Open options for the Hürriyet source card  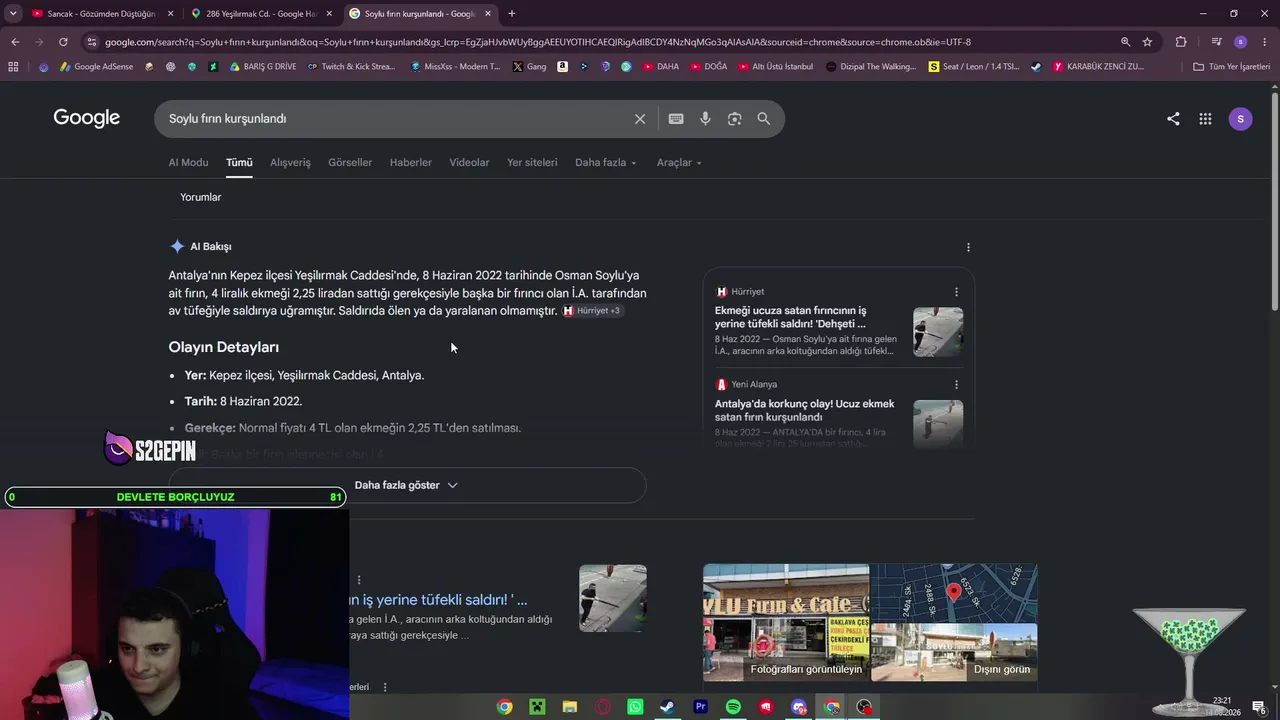point(956,292)
